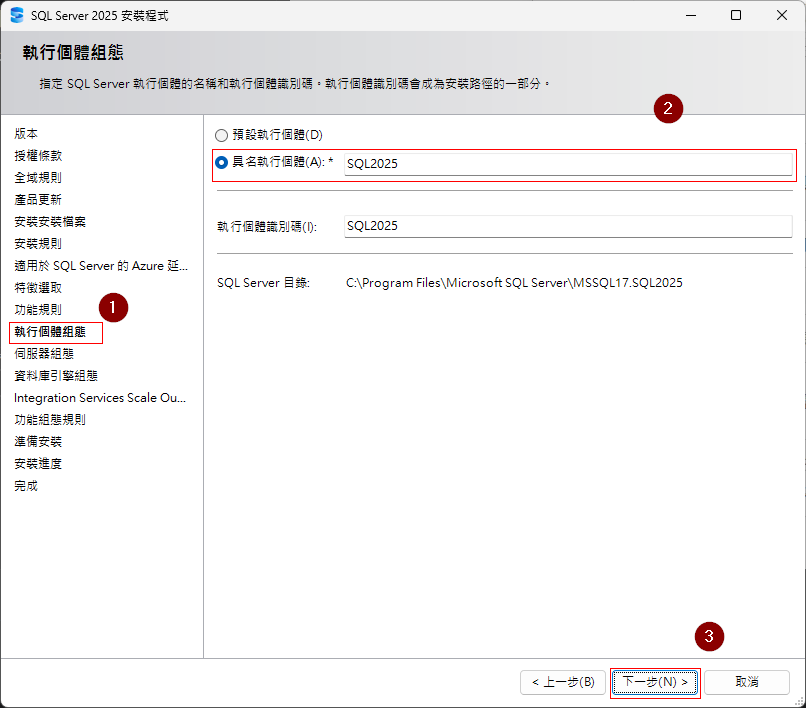Screen dimensions: 806x708
Task: Select 功能規則 step in sidebar
Action: (38, 310)
